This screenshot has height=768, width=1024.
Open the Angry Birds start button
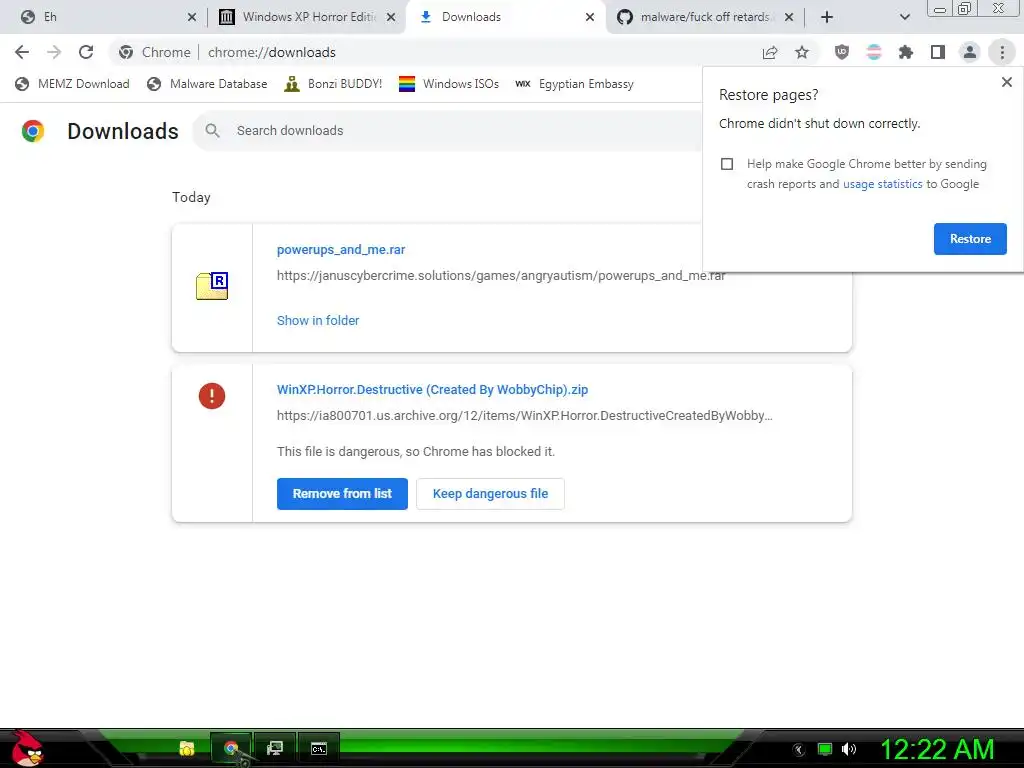coord(26,748)
